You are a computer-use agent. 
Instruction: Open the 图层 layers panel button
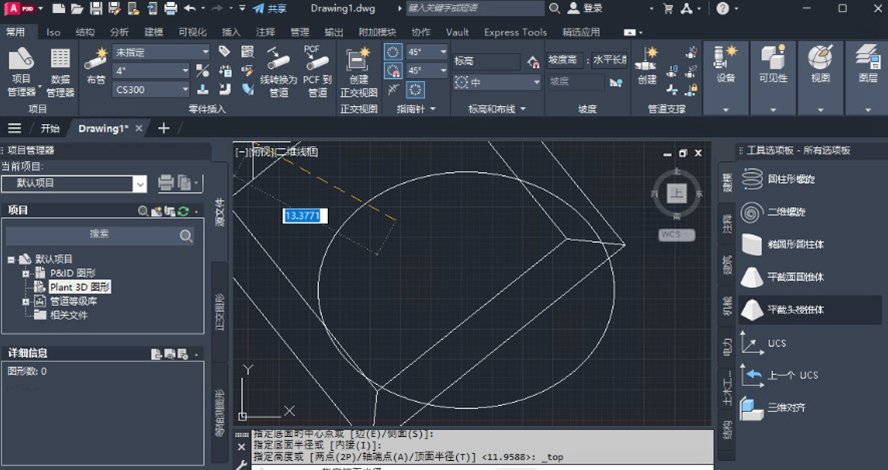point(868,78)
